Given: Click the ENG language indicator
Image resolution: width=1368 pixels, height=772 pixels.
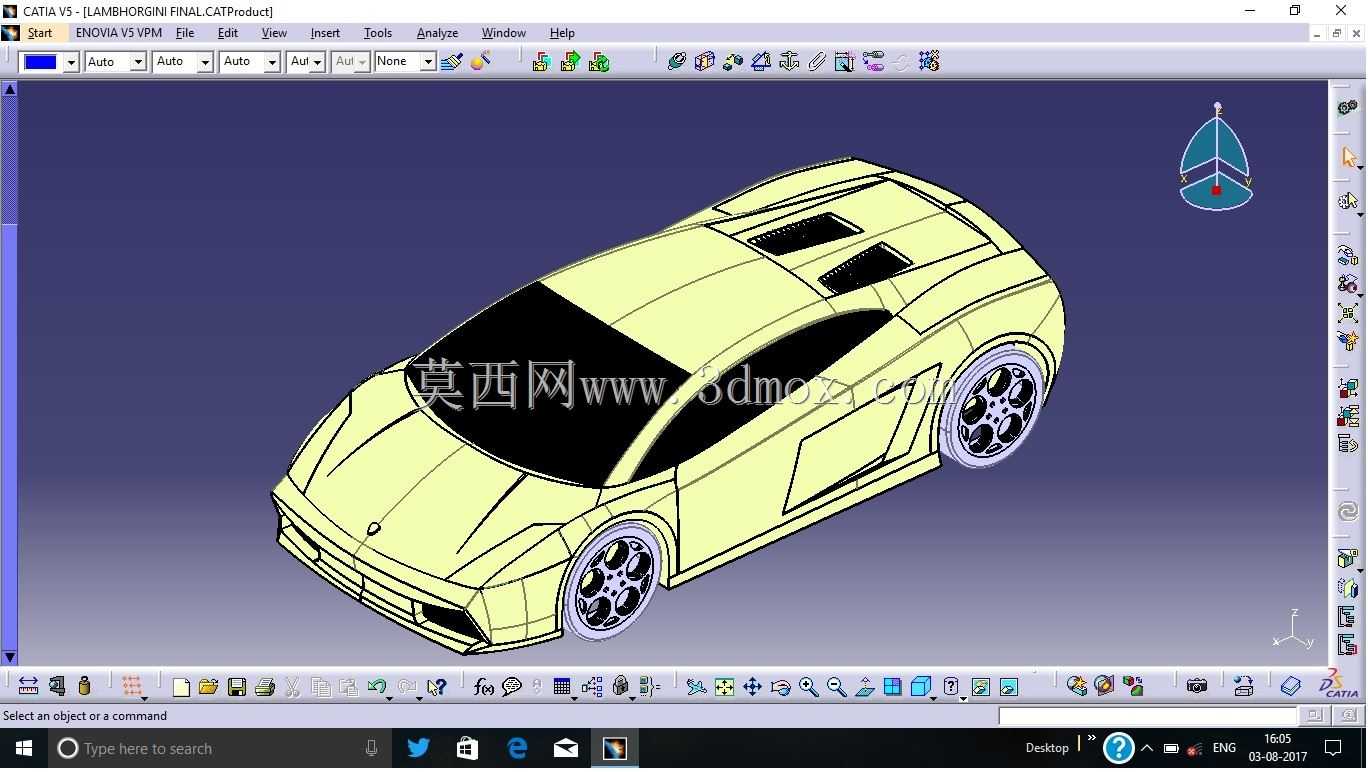Looking at the screenshot, I should [1224, 748].
